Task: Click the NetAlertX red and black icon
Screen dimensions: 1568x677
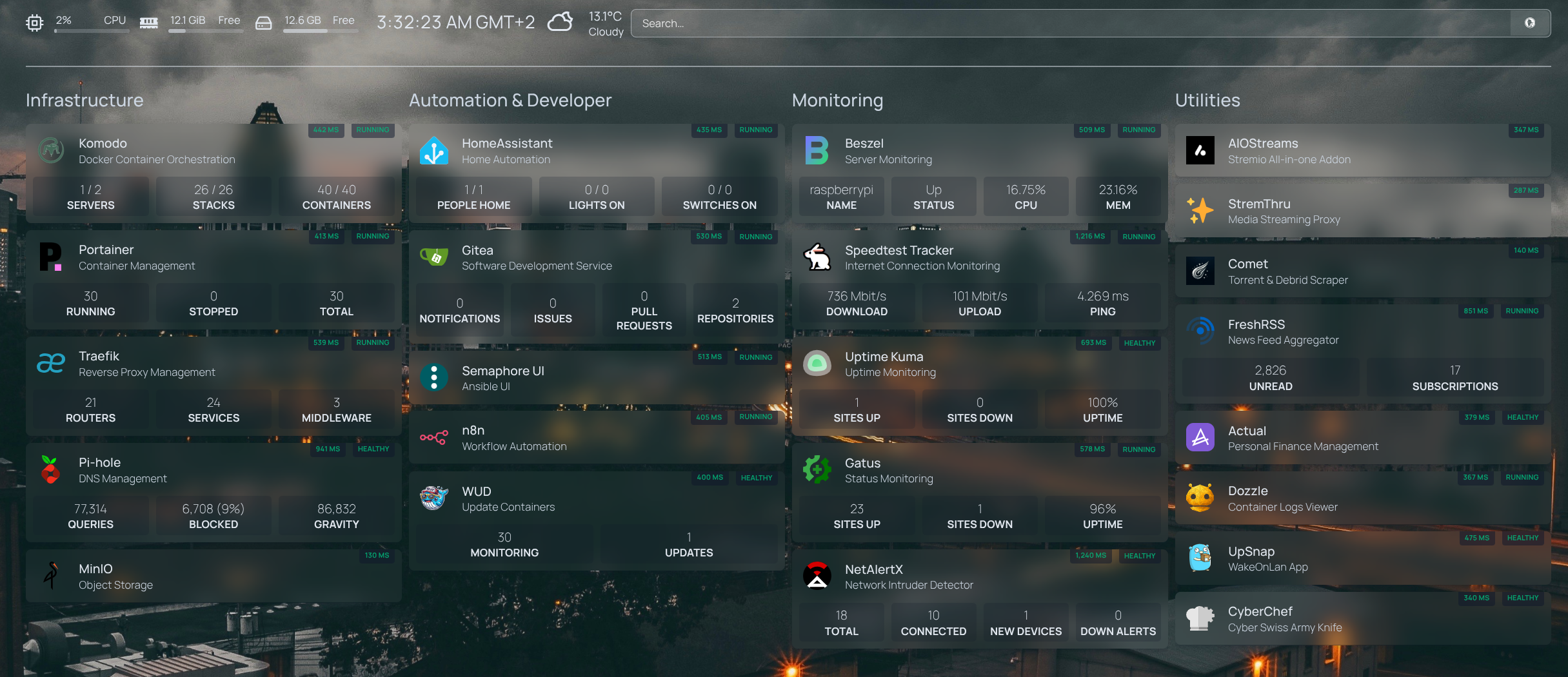Action: click(x=817, y=576)
